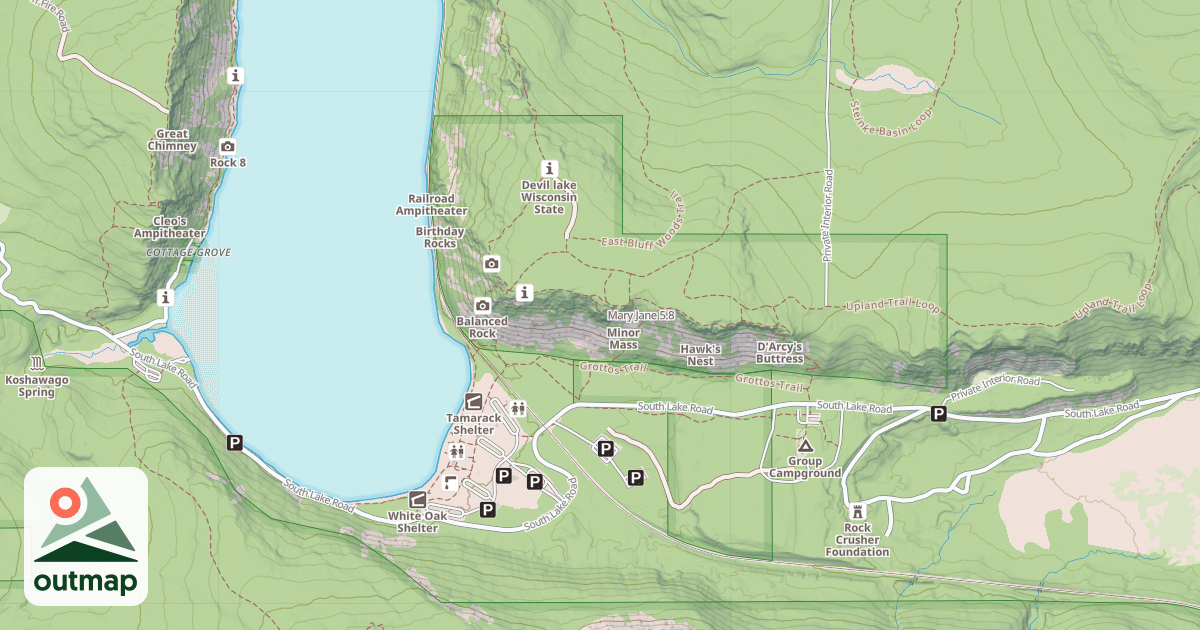The height and width of the screenshot is (630, 1200).
Task: Click the Minor Mass label
Action: click(x=623, y=339)
